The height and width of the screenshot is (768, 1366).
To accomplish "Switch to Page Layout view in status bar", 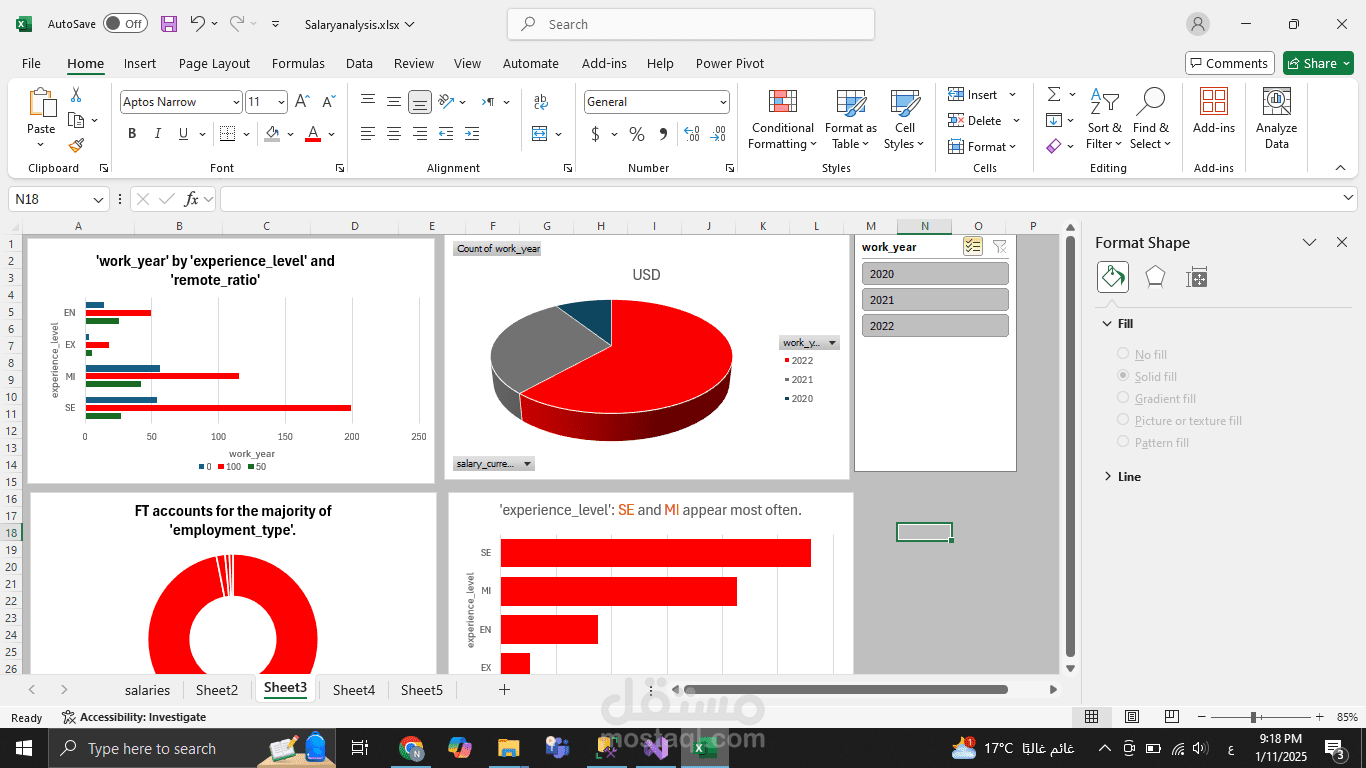I will [x=1131, y=717].
